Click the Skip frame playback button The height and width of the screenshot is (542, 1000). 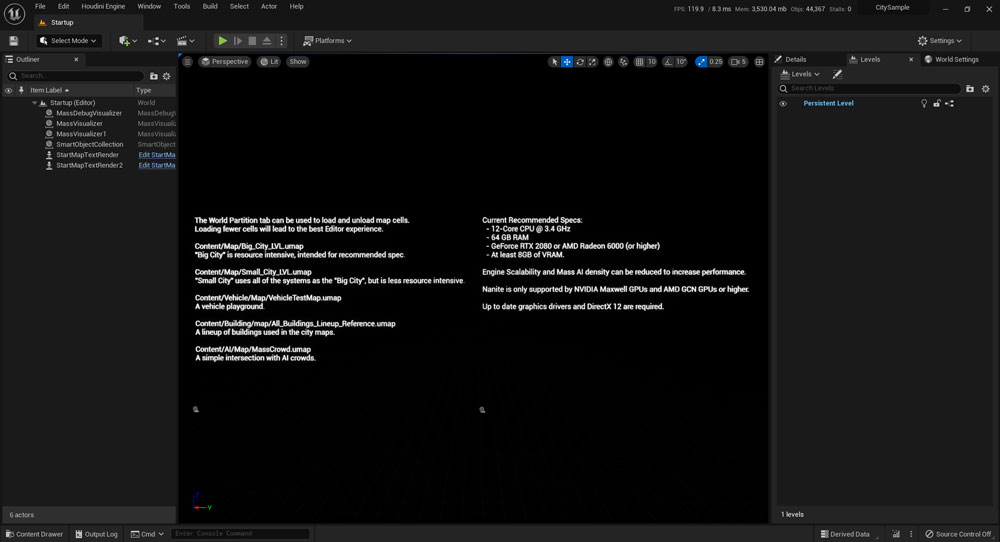click(238, 41)
